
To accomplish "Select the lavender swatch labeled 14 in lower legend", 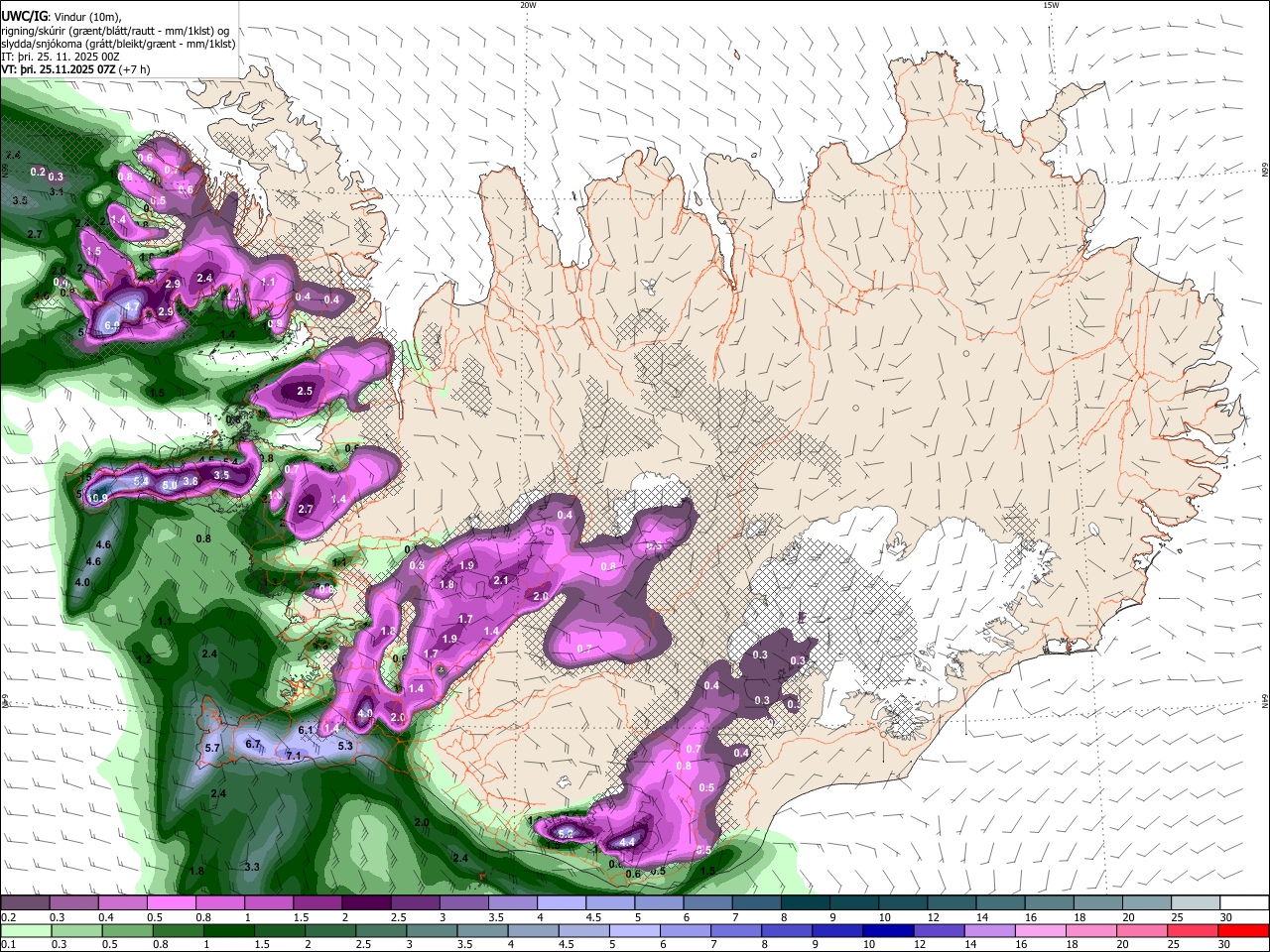I will (990, 930).
